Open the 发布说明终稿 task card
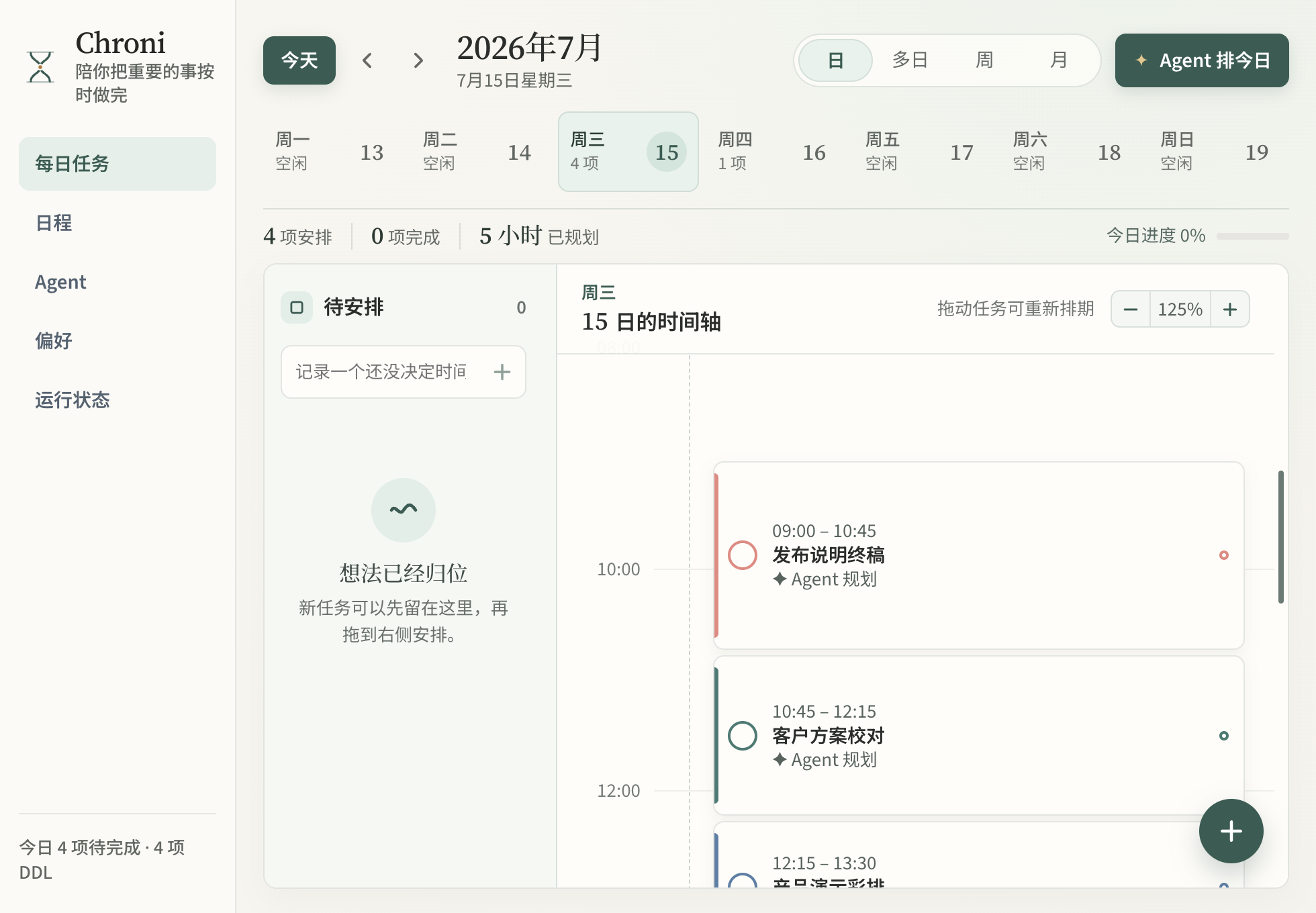The image size is (1316, 913). [x=979, y=555]
